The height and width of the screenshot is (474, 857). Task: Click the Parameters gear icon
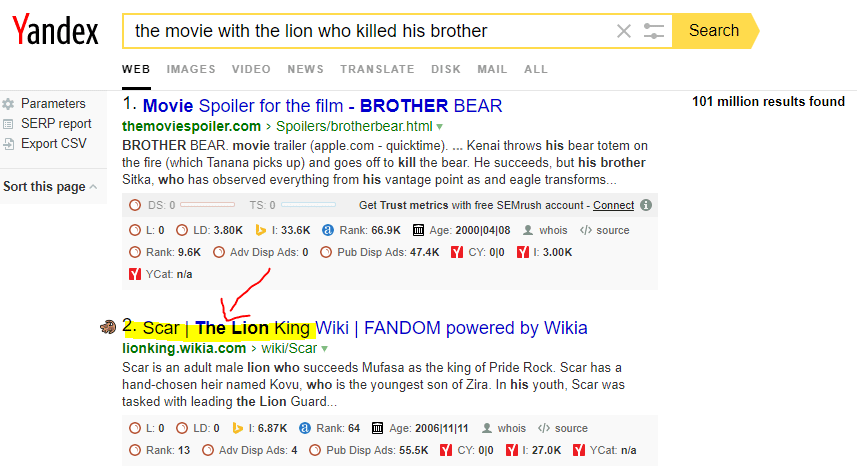point(8,104)
